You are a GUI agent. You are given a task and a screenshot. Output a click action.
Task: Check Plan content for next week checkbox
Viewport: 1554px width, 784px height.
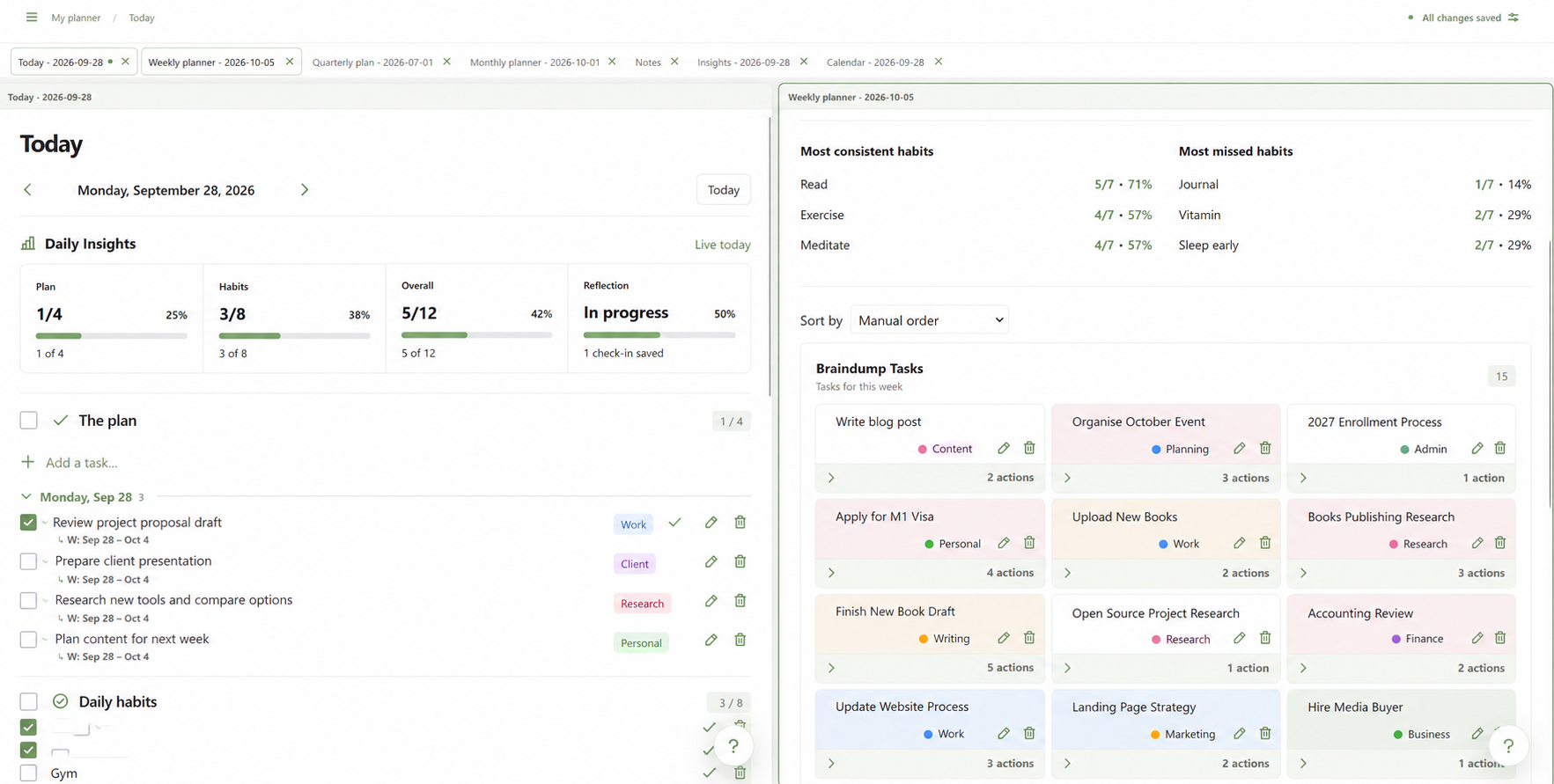tap(28, 640)
